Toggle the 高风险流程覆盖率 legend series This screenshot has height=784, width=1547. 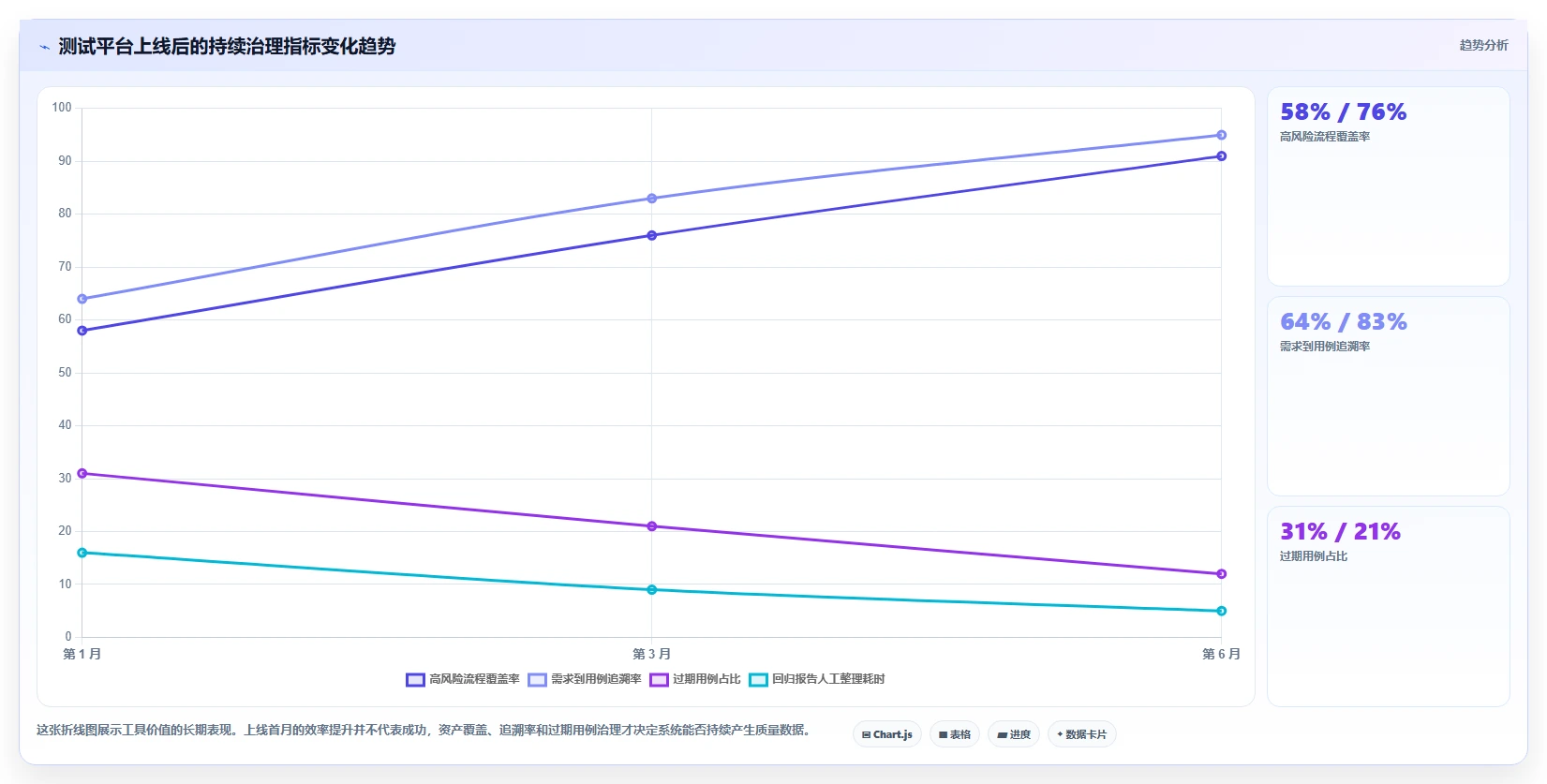(x=463, y=679)
